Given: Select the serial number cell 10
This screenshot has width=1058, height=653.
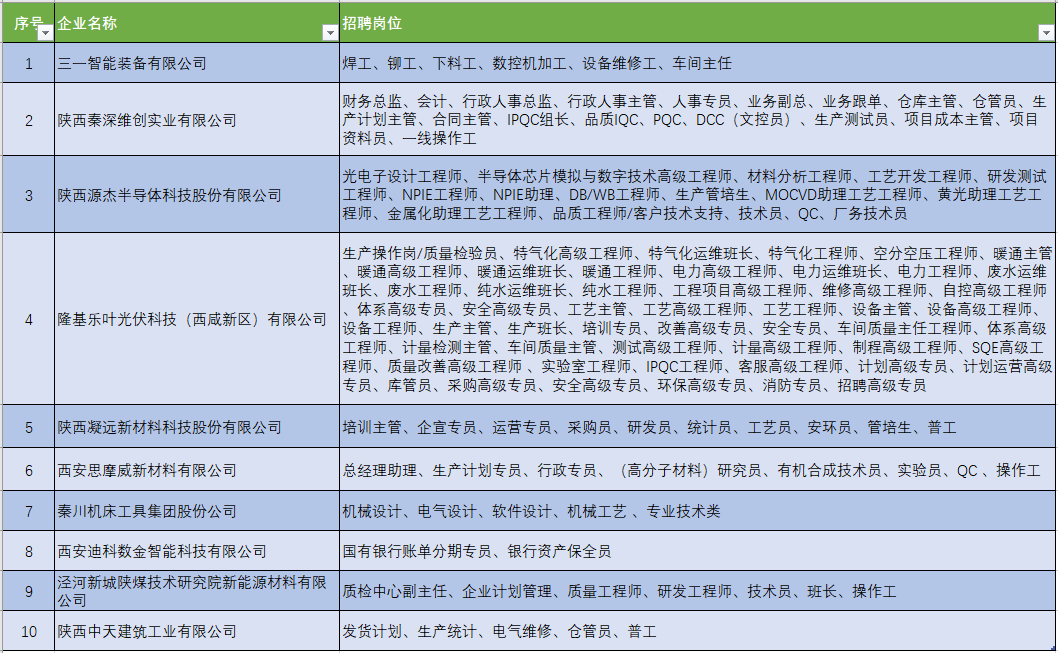Looking at the screenshot, I should coord(28,631).
